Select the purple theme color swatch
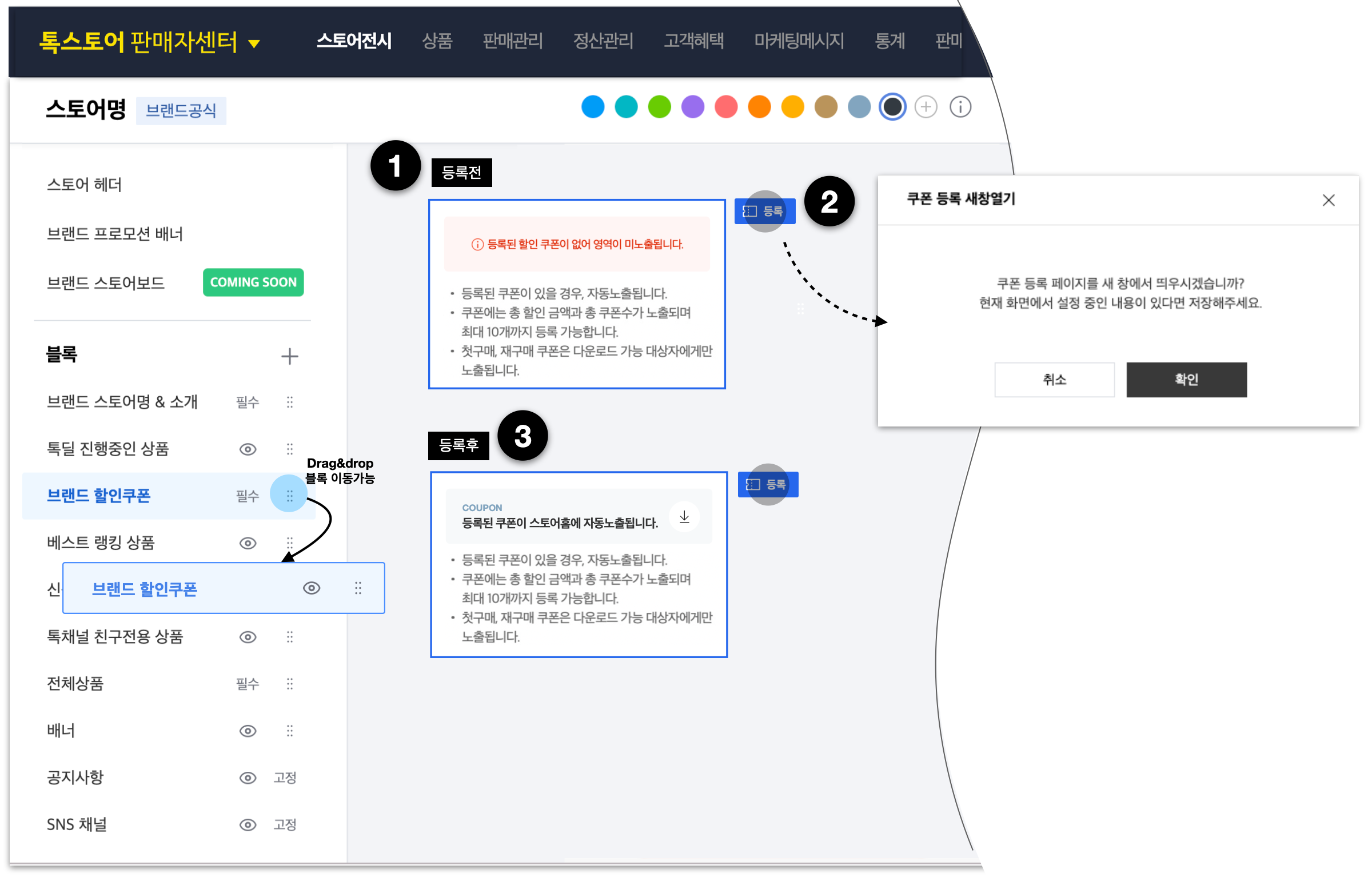This screenshot has width=1372, height=877. (x=692, y=107)
